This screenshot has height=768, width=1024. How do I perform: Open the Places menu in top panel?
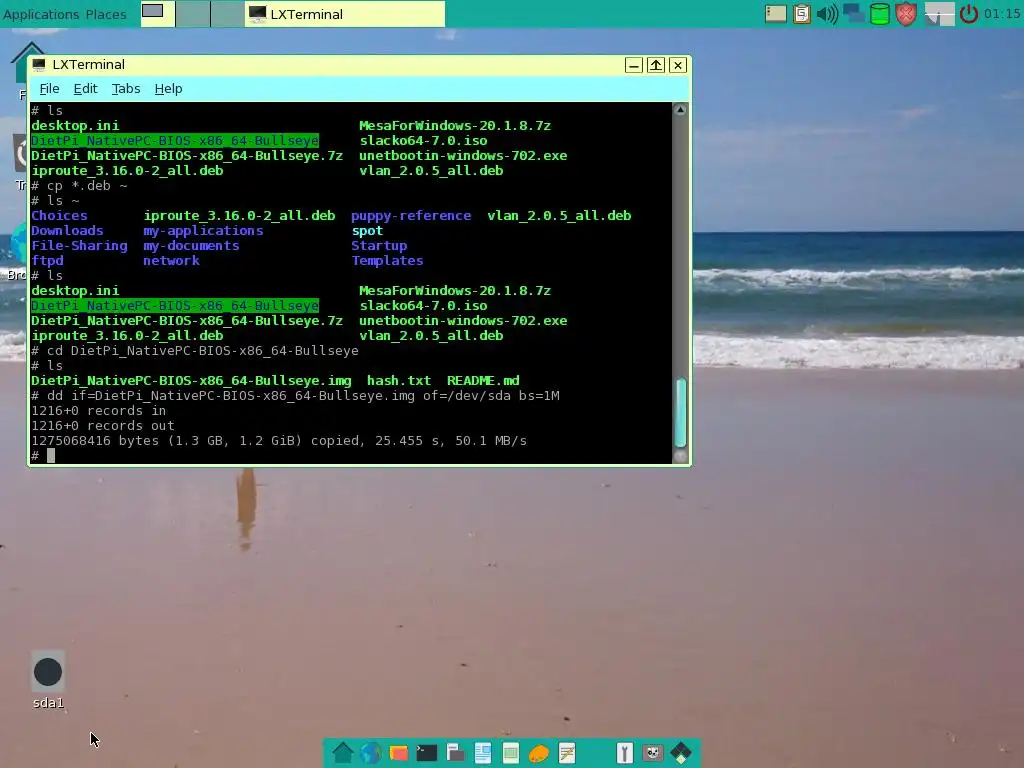(106, 14)
